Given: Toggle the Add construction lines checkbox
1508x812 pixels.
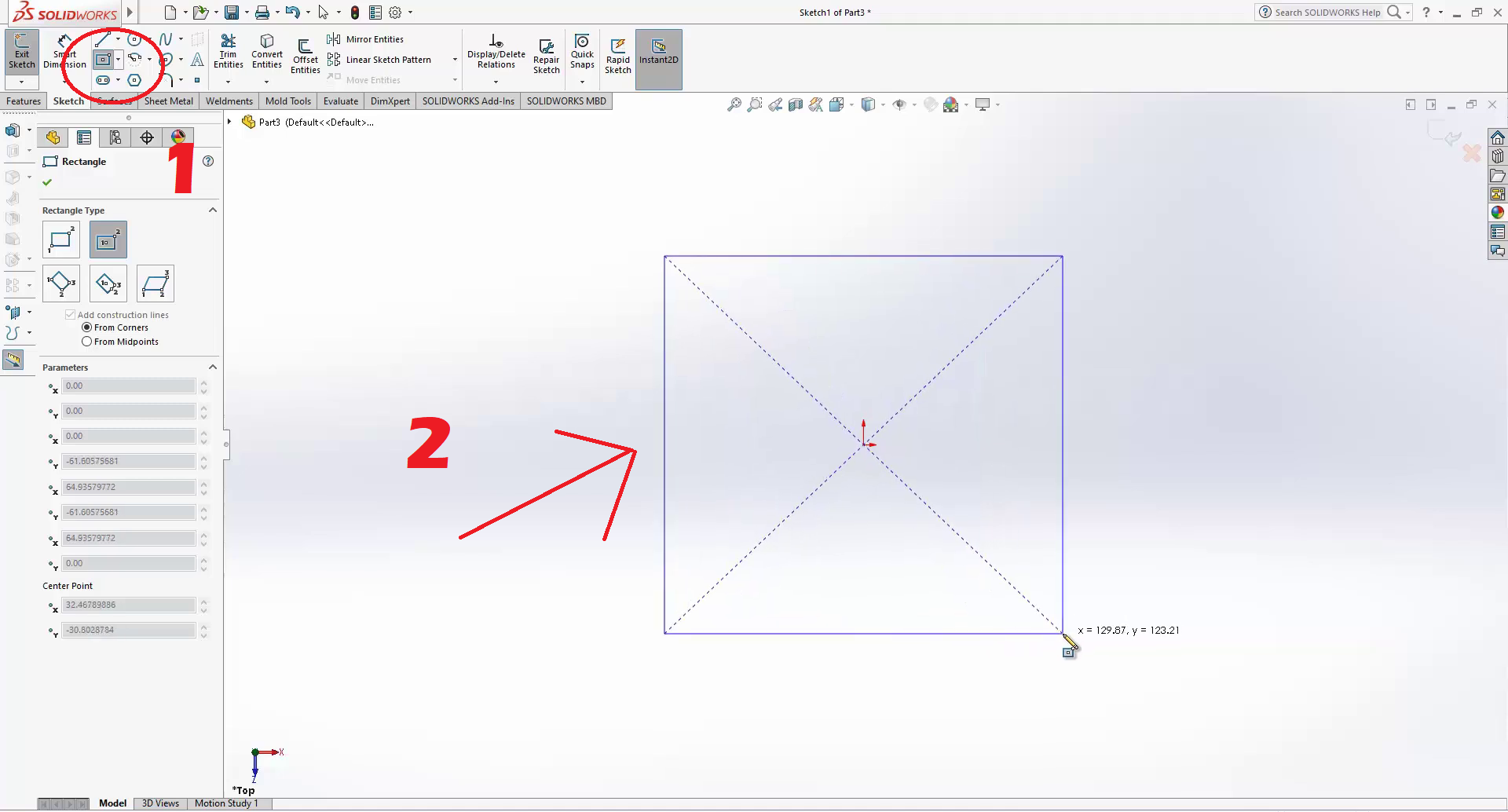Looking at the screenshot, I should [71, 315].
